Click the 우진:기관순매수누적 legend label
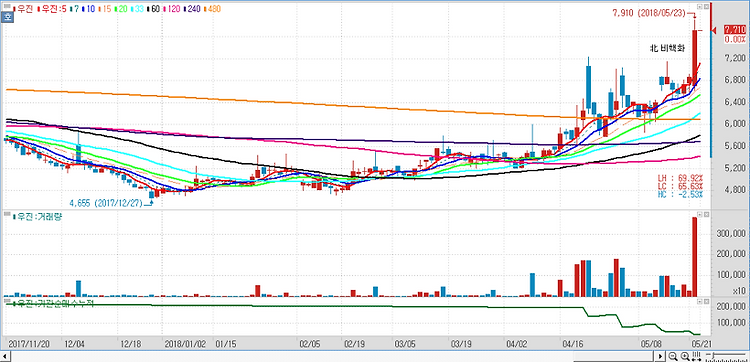 pyautogui.click(x=55, y=304)
